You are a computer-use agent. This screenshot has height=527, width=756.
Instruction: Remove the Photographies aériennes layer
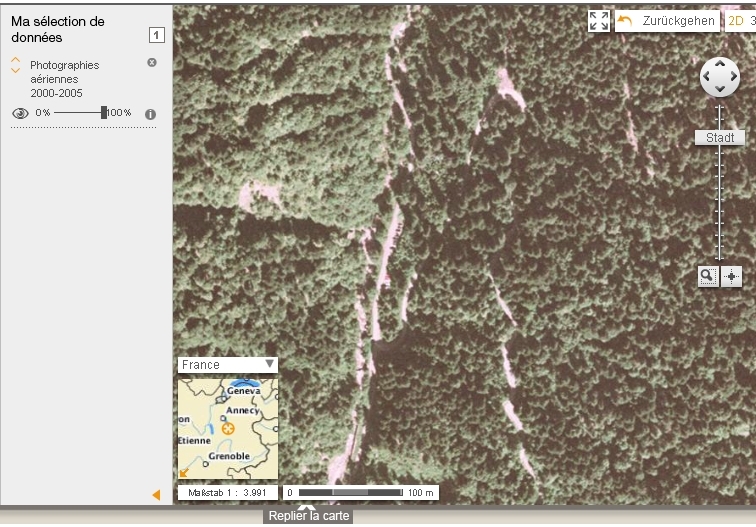pyautogui.click(x=152, y=62)
